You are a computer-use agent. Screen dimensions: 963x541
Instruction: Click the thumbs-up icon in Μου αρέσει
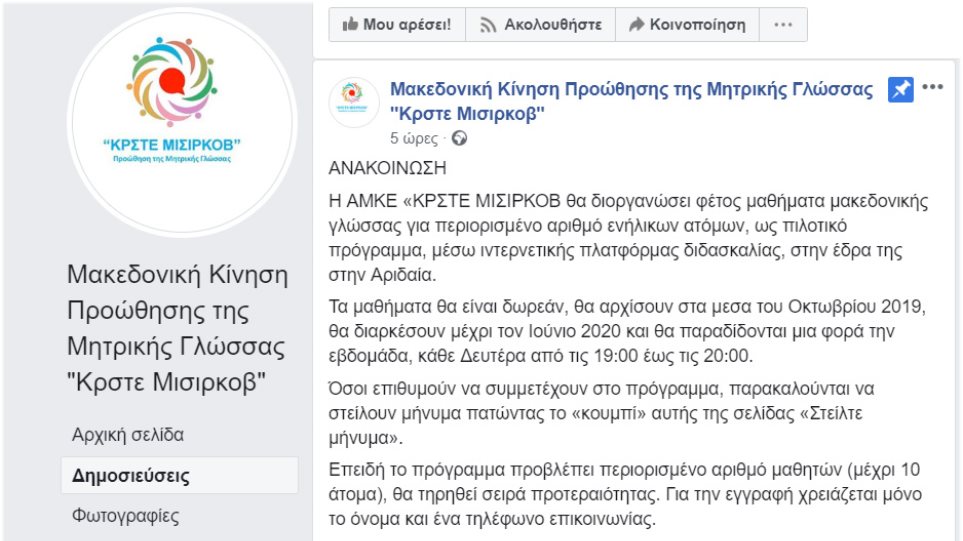(x=350, y=24)
